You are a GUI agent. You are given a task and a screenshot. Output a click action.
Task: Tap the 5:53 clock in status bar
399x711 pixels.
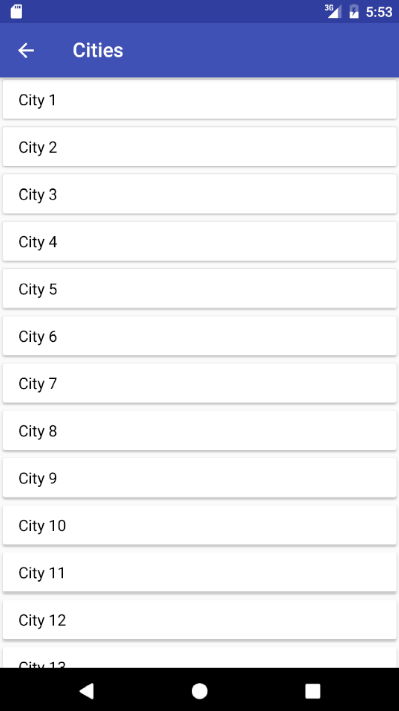(379, 12)
